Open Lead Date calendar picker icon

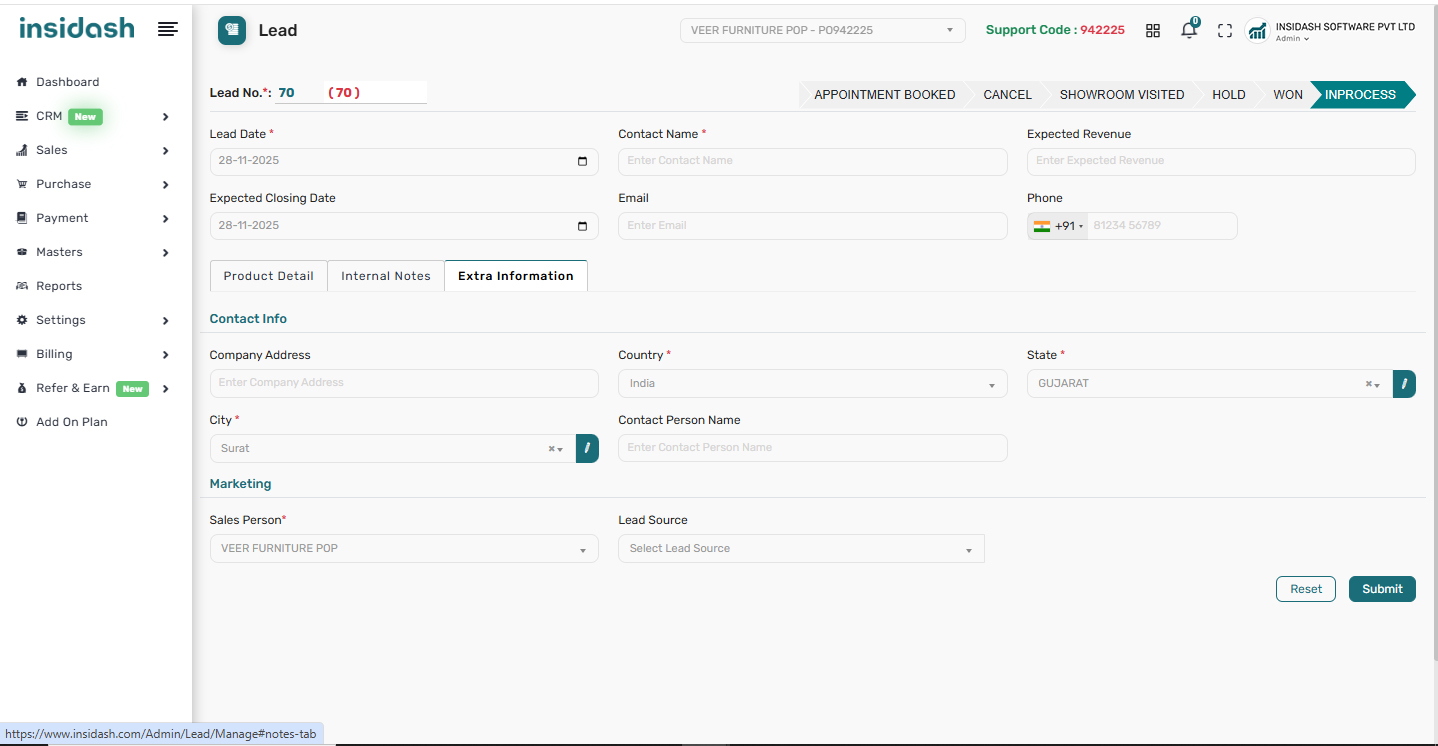pos(583,162)
